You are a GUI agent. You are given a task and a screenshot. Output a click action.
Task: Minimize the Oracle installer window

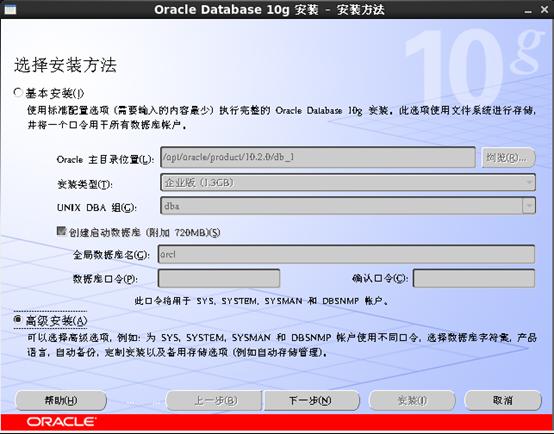tap(528, 11)
